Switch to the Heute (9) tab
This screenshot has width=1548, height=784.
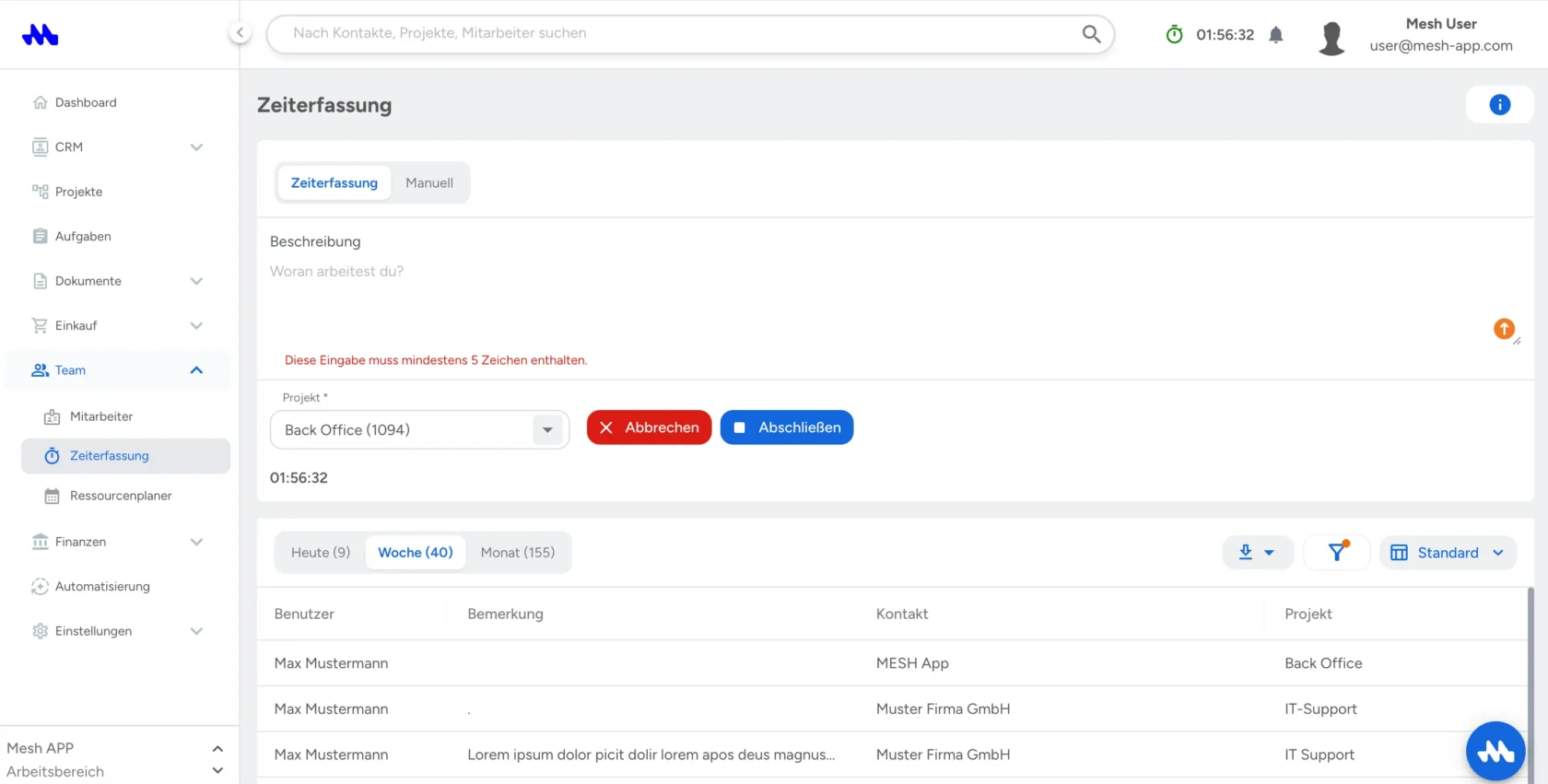(321, 553)
